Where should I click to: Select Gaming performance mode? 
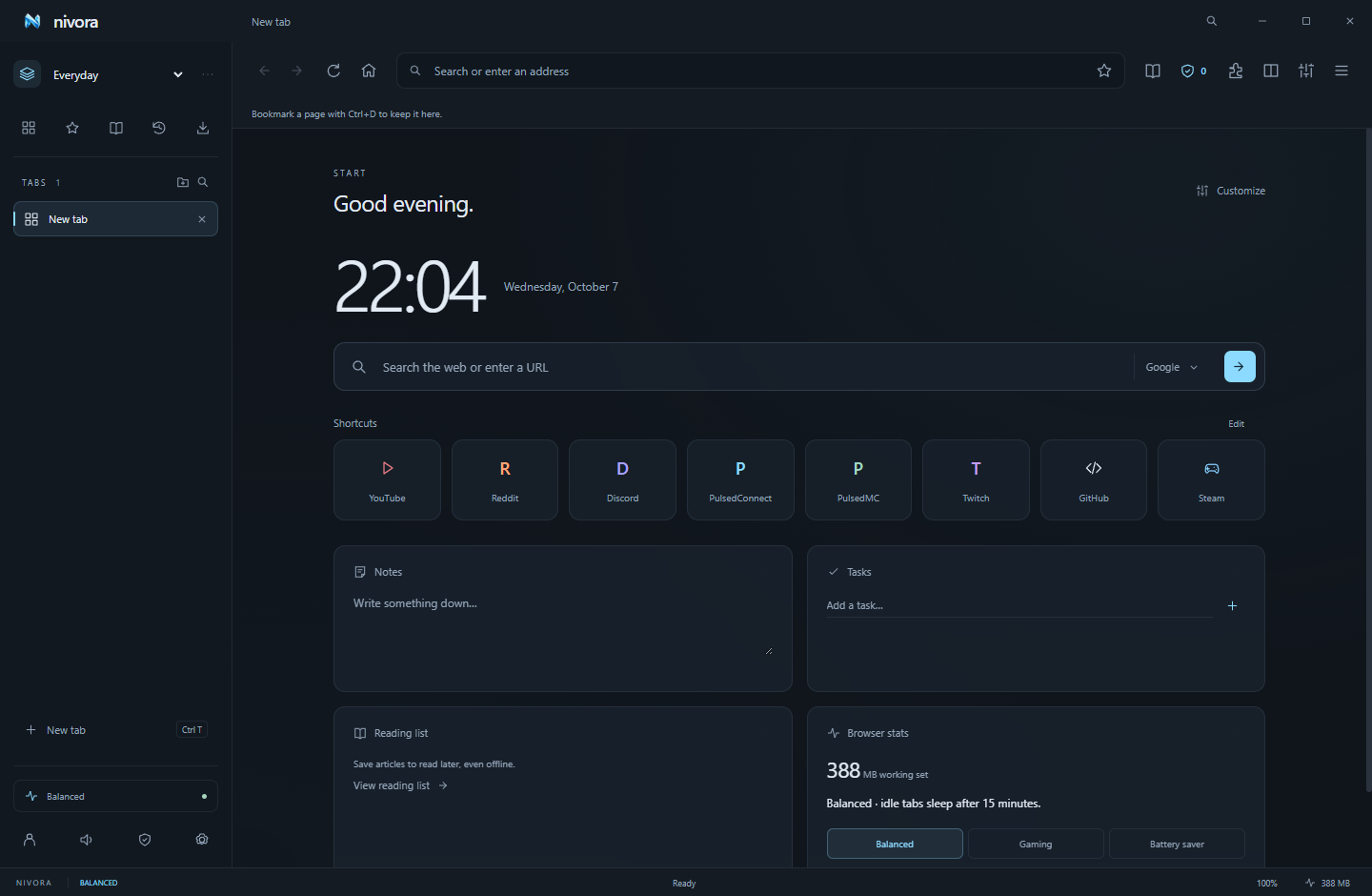click(1036, 844)
